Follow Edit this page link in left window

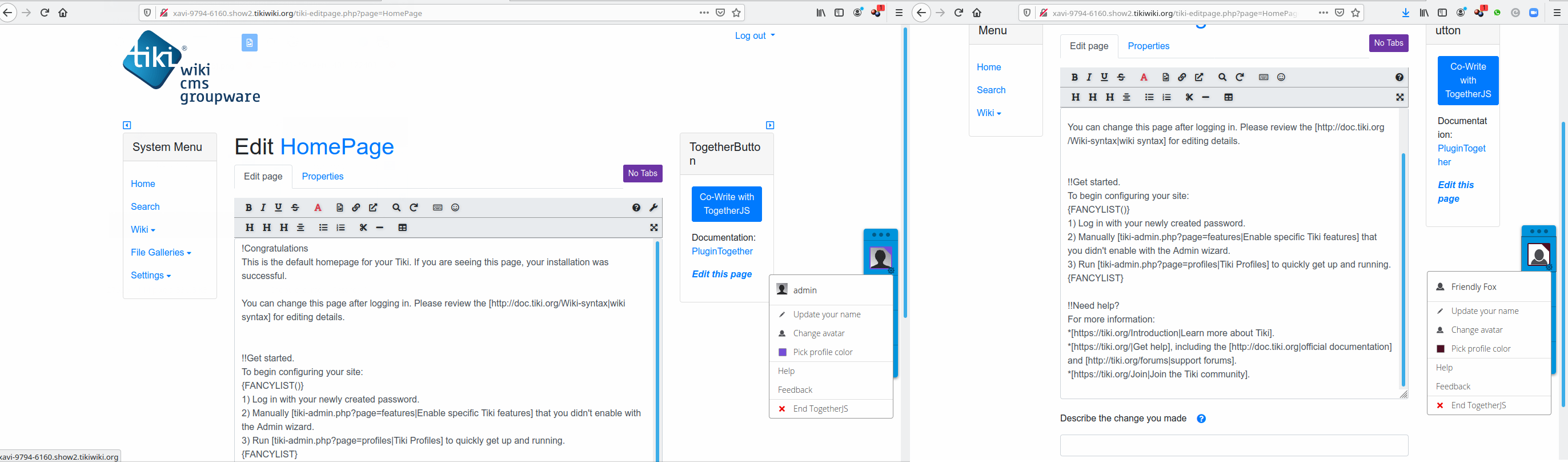pyautogui.click(x=722, y=274)
